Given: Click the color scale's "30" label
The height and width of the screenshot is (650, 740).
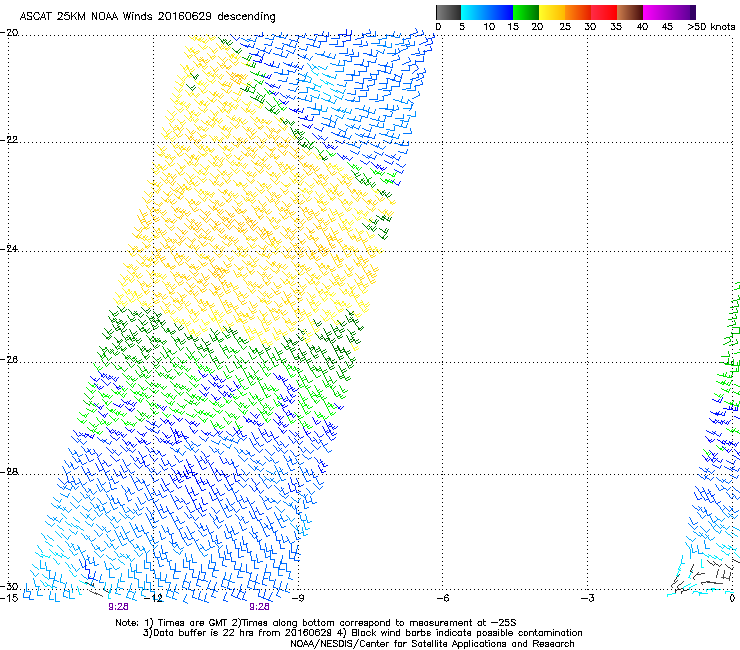Looking at the screenshot, I should [590, 27].
